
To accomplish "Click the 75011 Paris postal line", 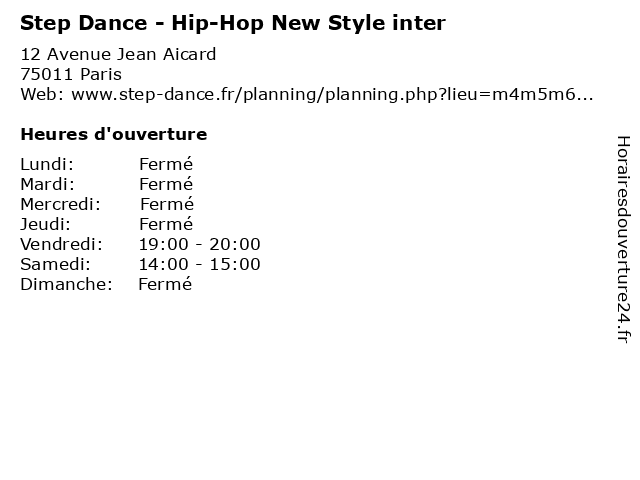I will click(x=71, y=74).
